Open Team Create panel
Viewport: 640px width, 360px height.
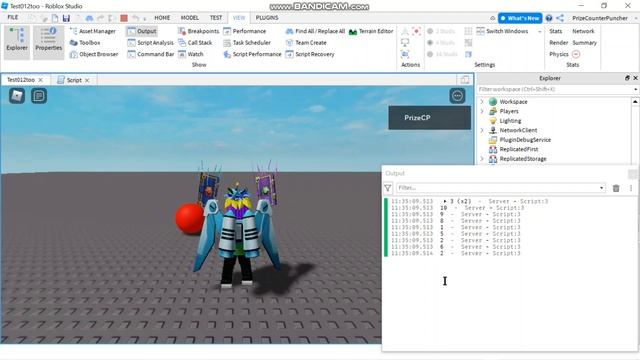point(306,42)
